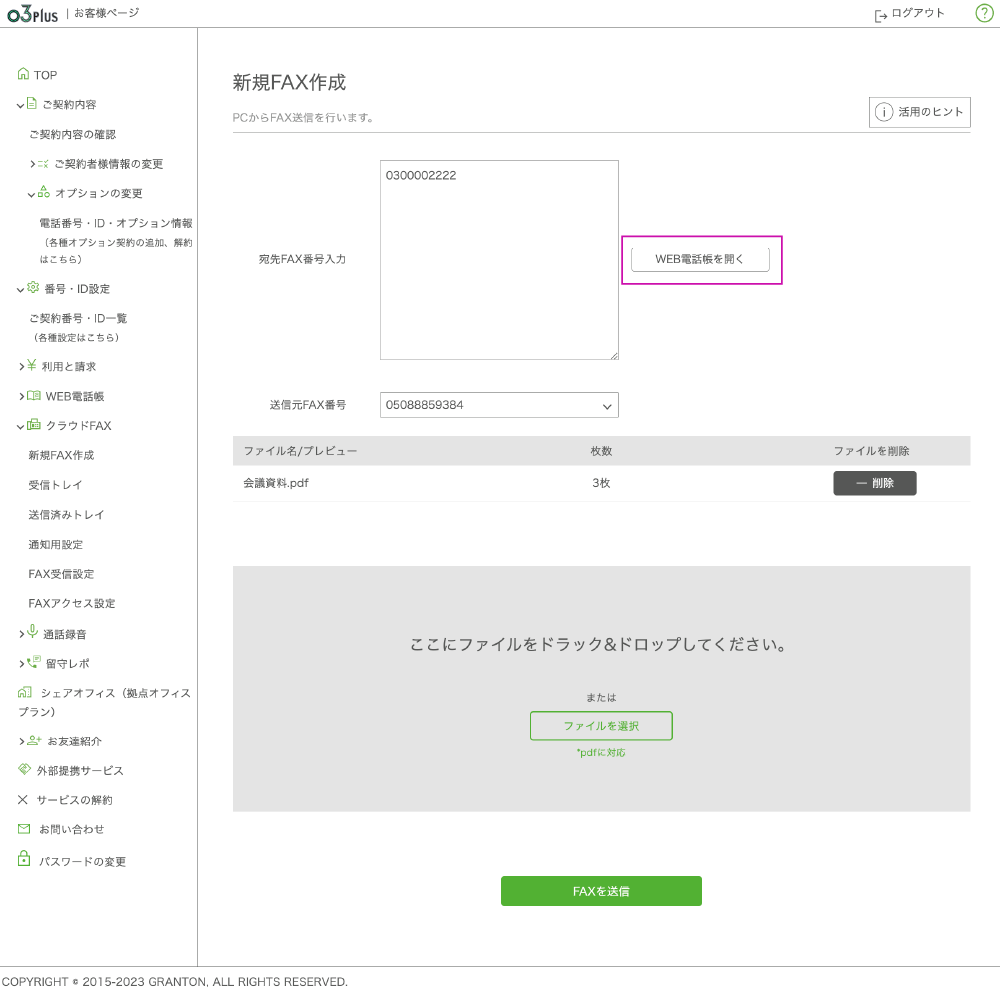Expand the お友達紹介 chevron
The width and height of the screenshot is (1000, 992).
22,741
